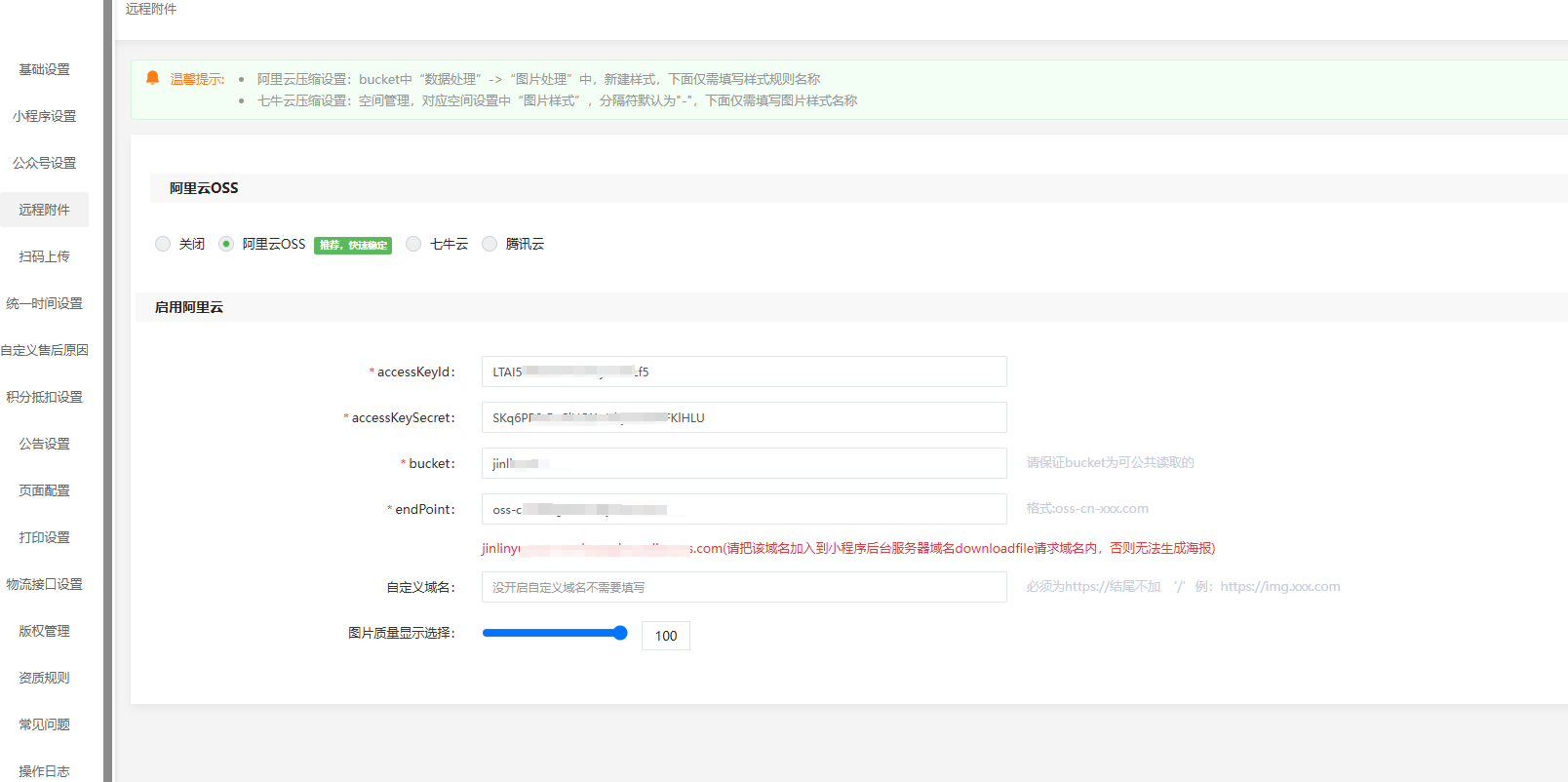
Task: Open 公众号设置 in the sidebar
Action: 45,163
